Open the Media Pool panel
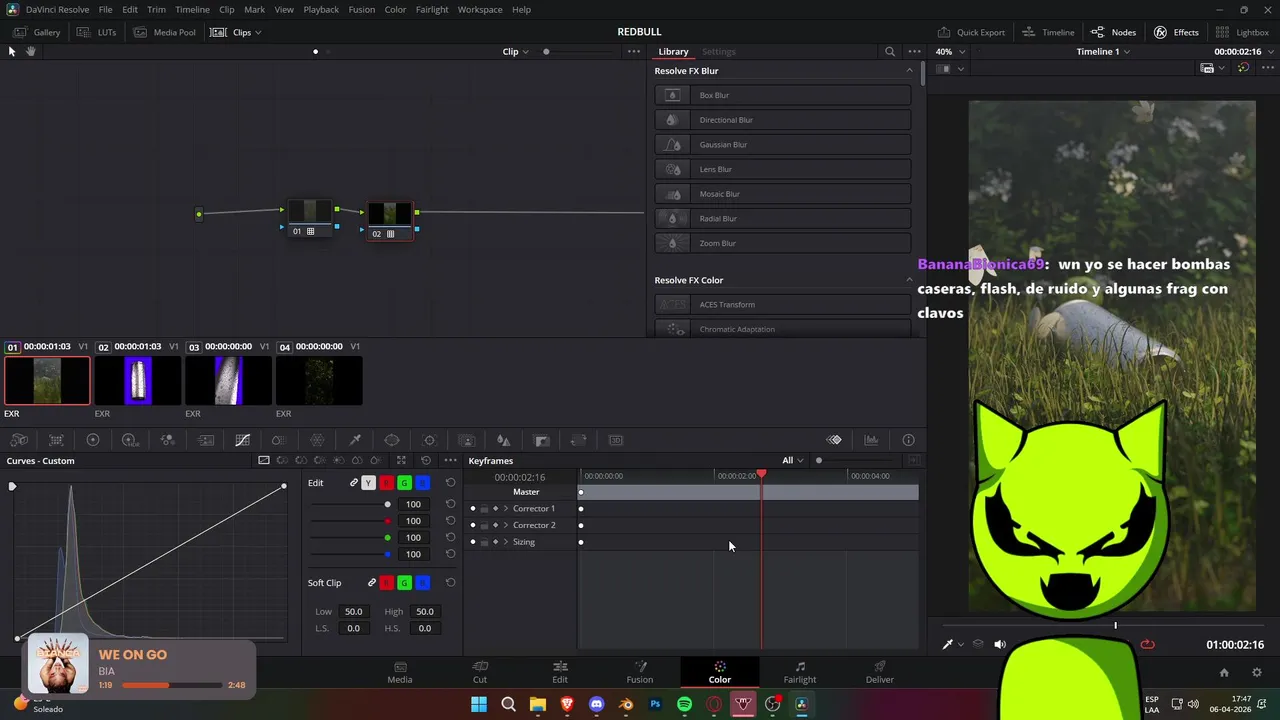Image resolution: width=1280 pixels, height=720 pixels. 164,32
